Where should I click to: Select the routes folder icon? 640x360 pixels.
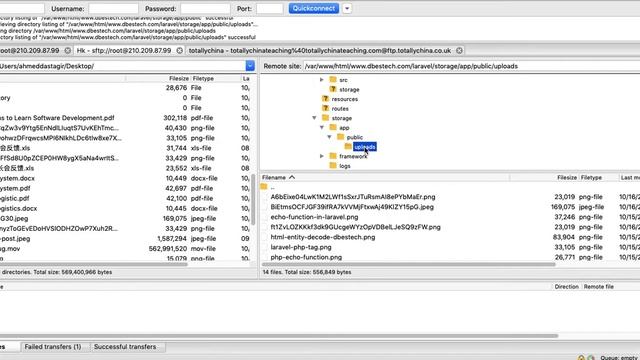tap(325, 108)
